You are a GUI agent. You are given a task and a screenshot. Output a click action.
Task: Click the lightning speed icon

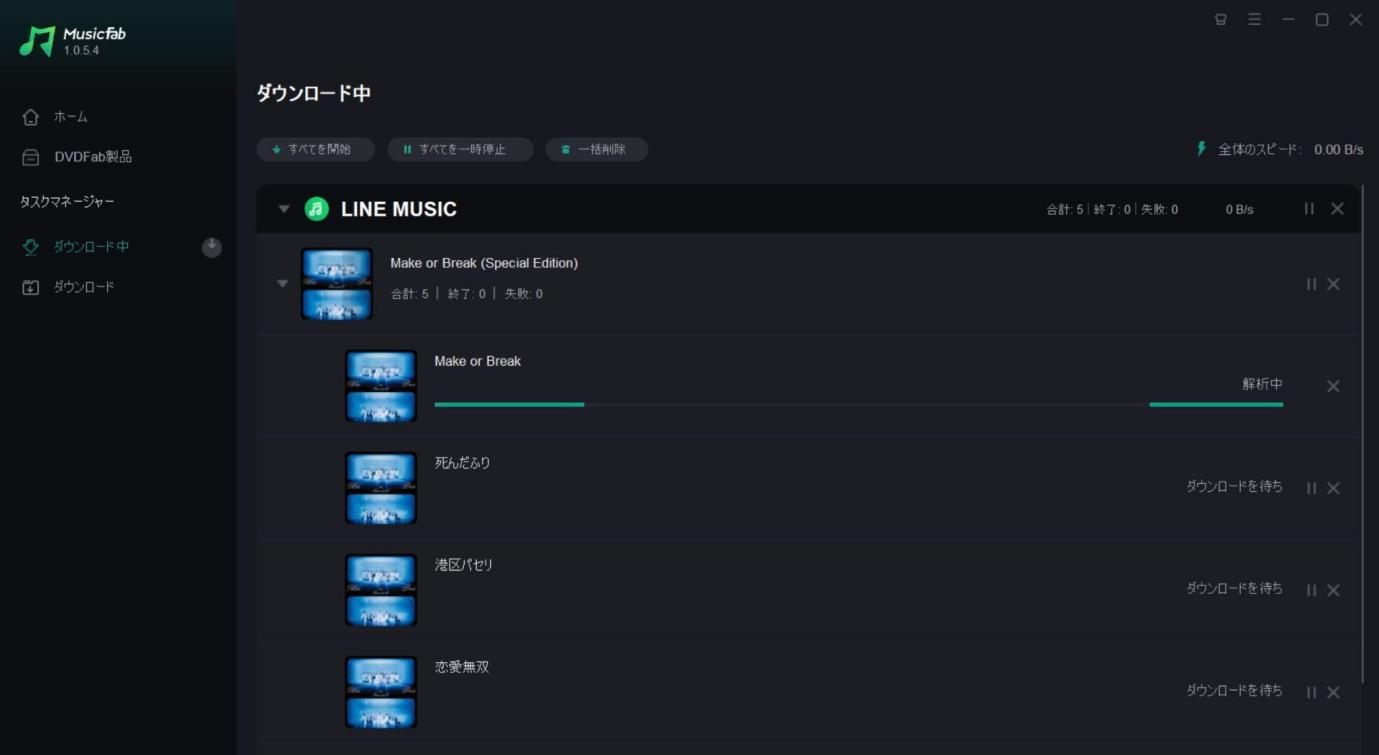point(1202,149)
